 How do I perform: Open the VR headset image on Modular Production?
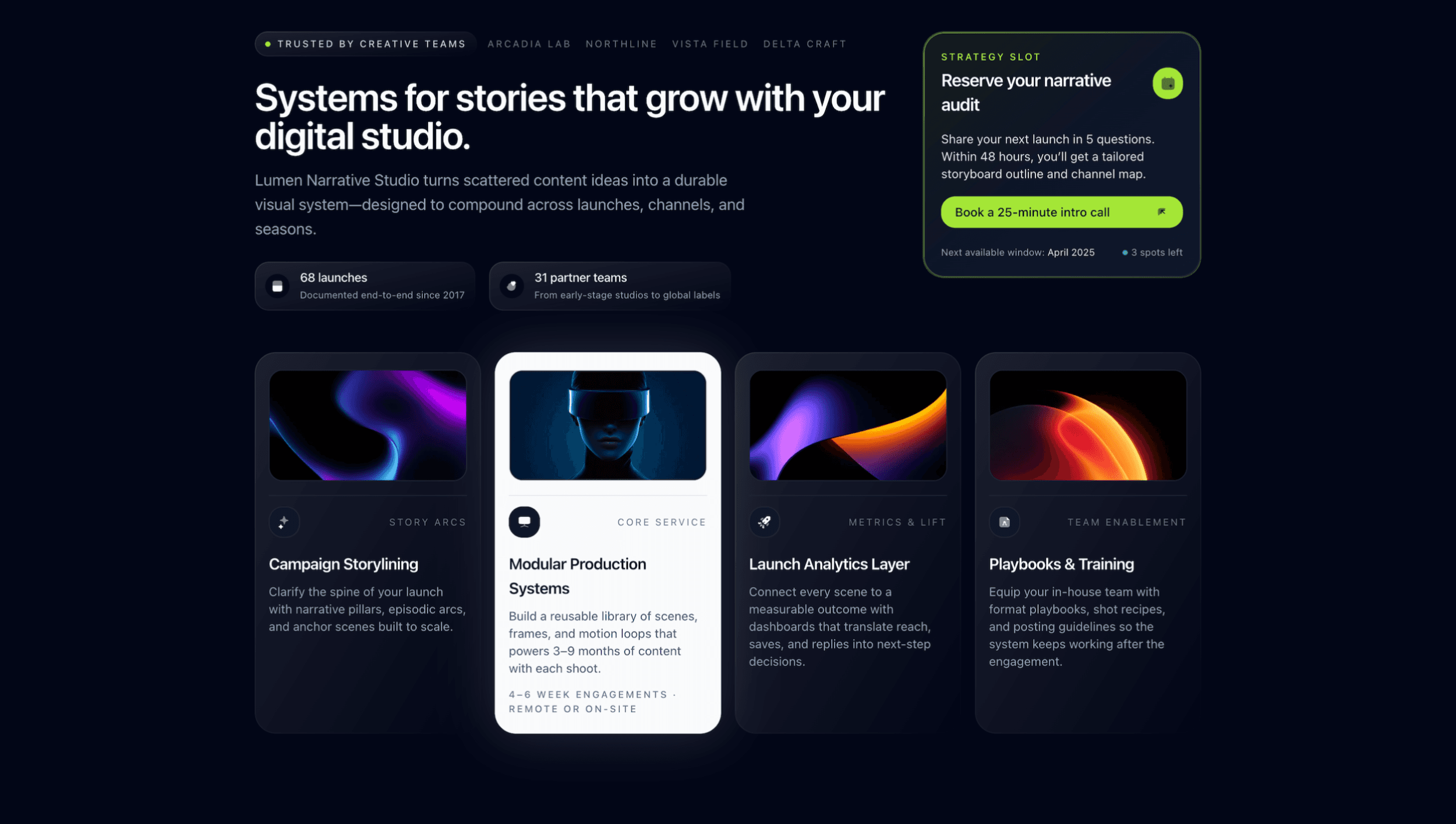[607, 425]
